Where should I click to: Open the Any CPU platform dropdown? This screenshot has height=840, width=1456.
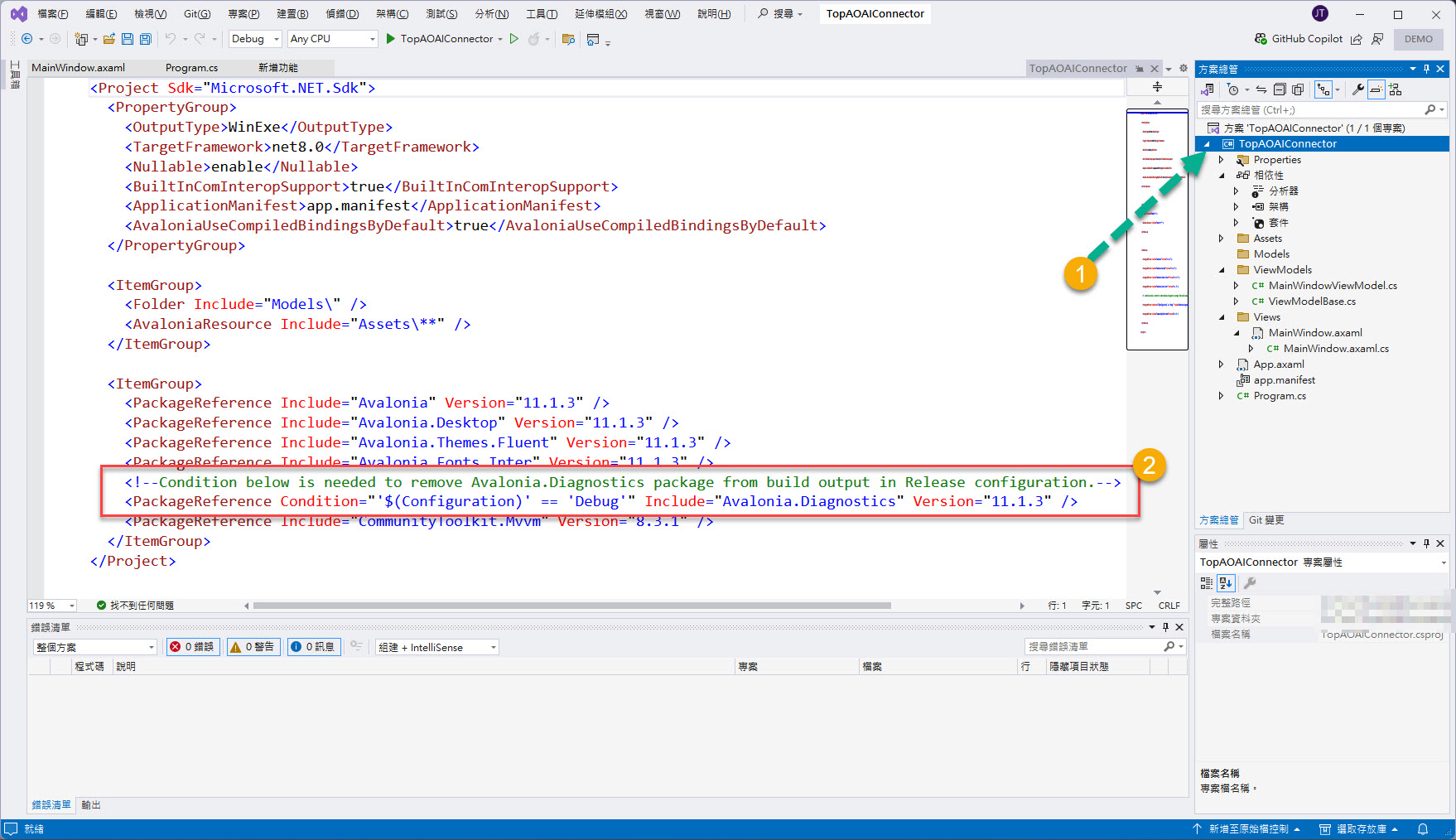pos(332,39)
